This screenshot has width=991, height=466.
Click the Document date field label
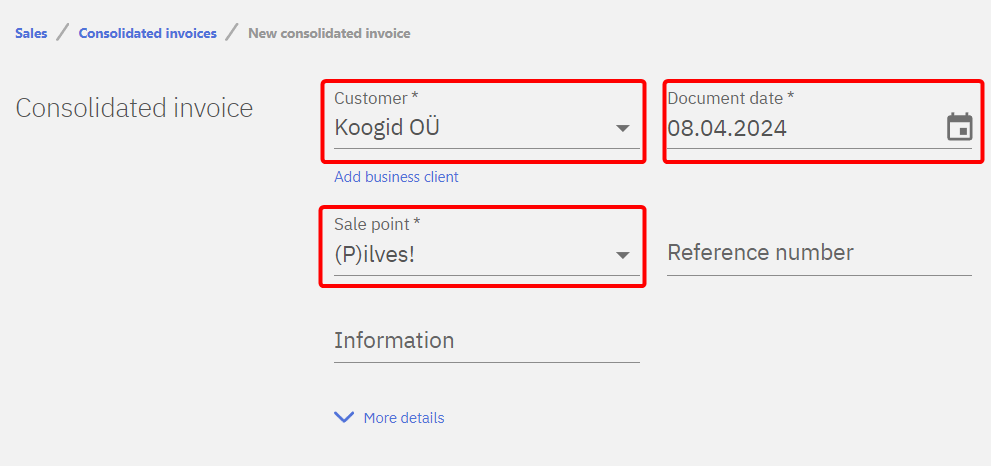coord(730,98)
